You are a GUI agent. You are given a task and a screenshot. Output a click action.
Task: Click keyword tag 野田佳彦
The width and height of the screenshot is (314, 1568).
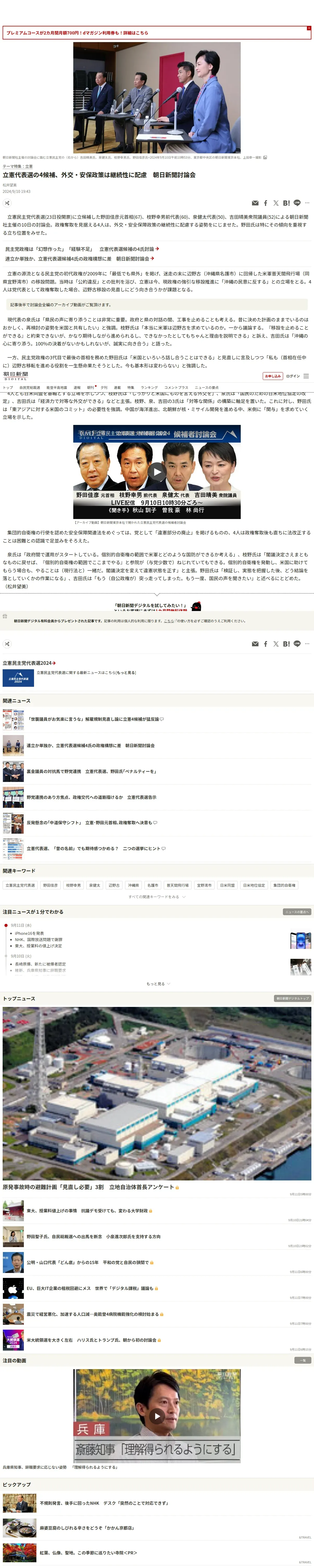[51, 885]
